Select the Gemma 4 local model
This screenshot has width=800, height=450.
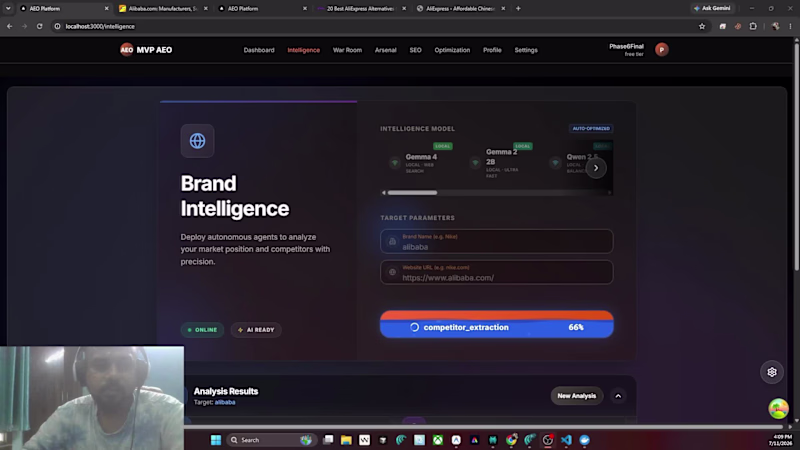click(x=422, y=162)
